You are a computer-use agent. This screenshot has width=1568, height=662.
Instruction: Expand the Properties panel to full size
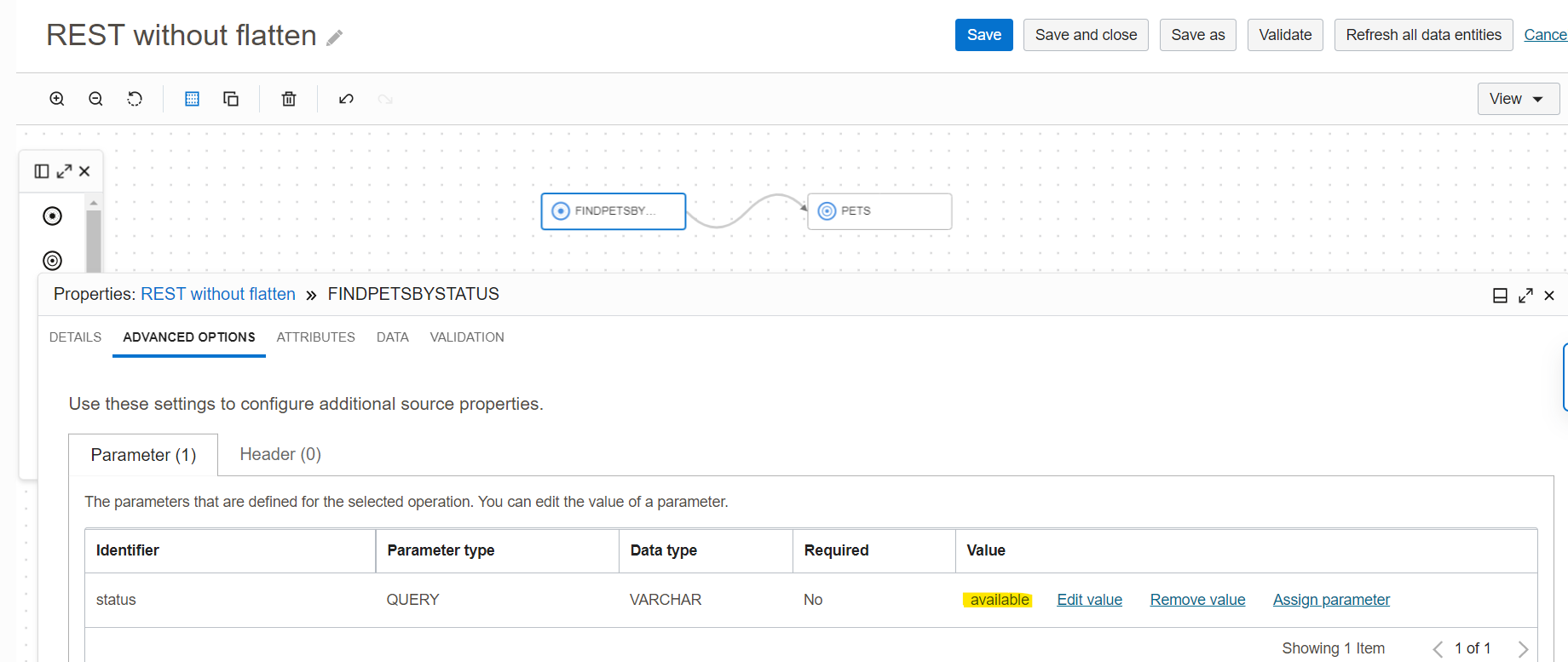1525,296
